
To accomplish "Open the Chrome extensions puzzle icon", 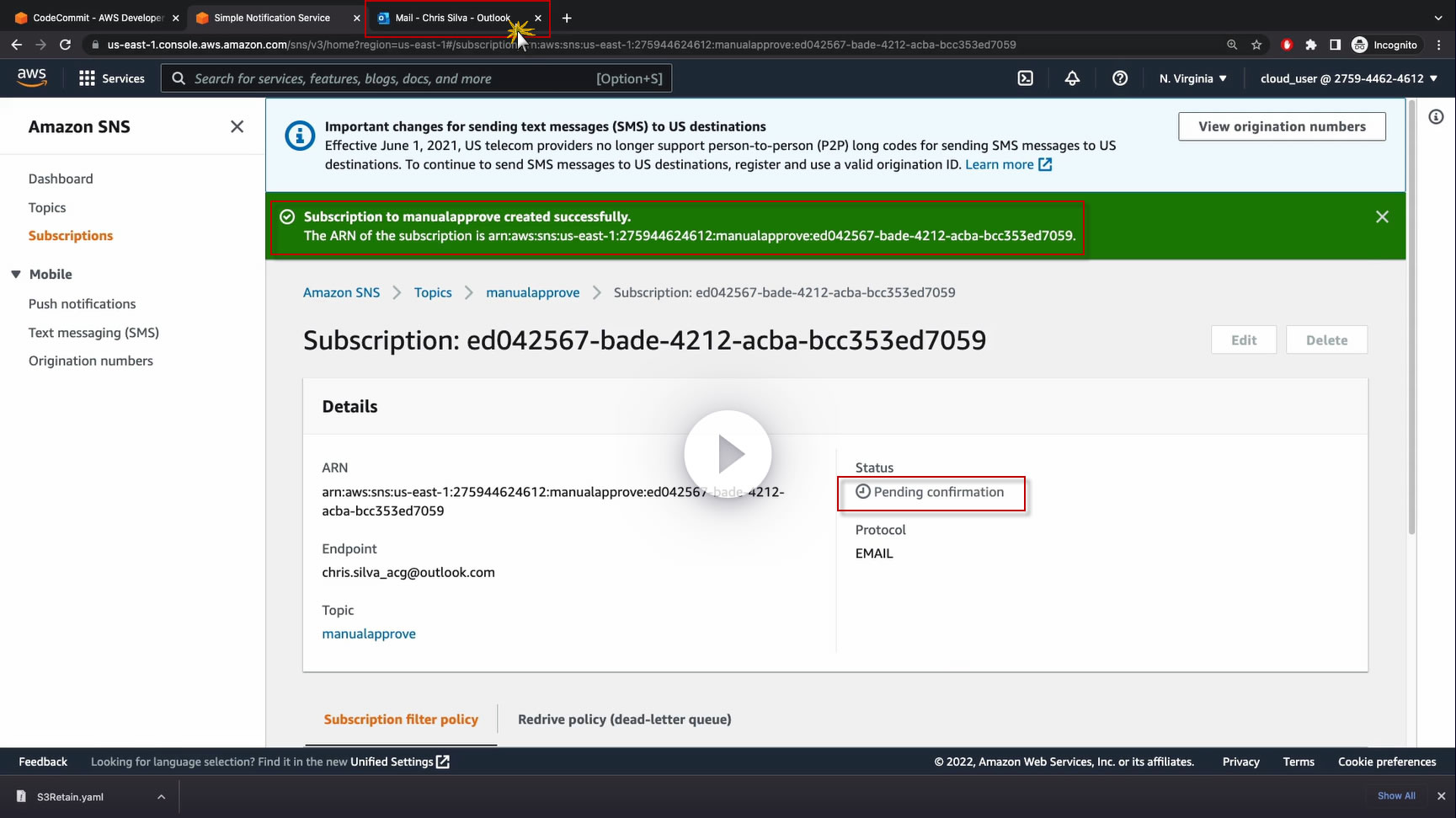I will [x=1310, y=45].
